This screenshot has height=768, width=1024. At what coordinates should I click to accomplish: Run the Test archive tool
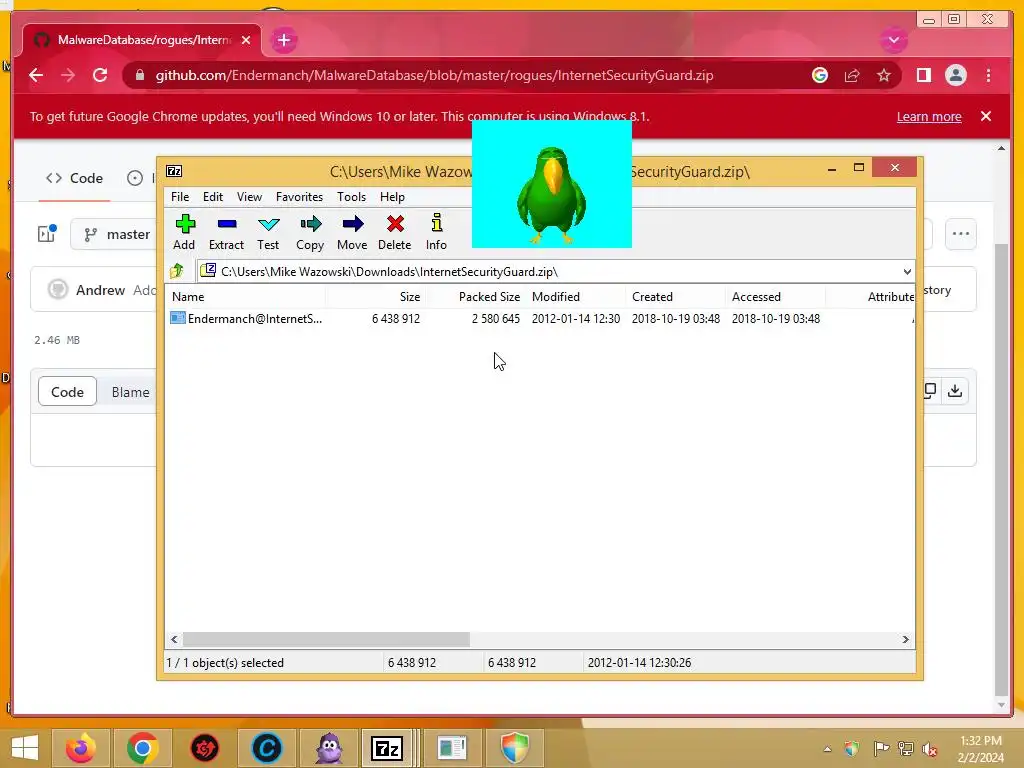268,232
